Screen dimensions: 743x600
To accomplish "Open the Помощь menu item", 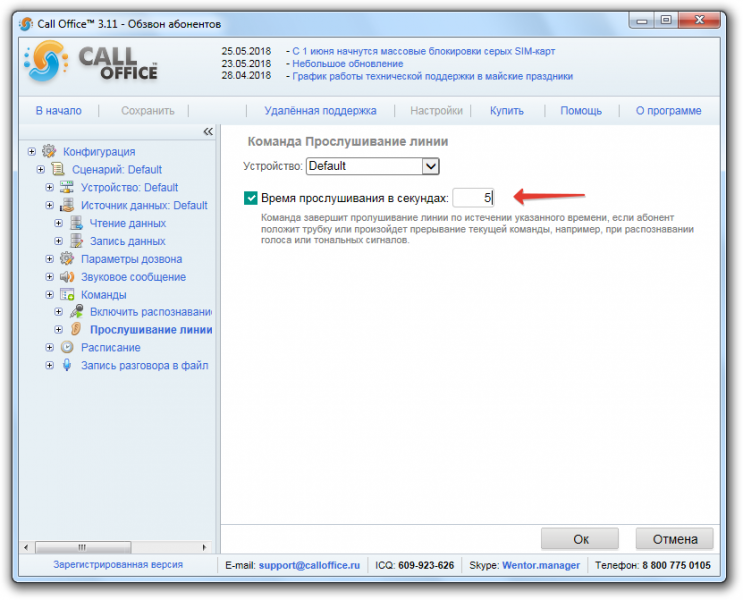I will (x=581, y=111).
